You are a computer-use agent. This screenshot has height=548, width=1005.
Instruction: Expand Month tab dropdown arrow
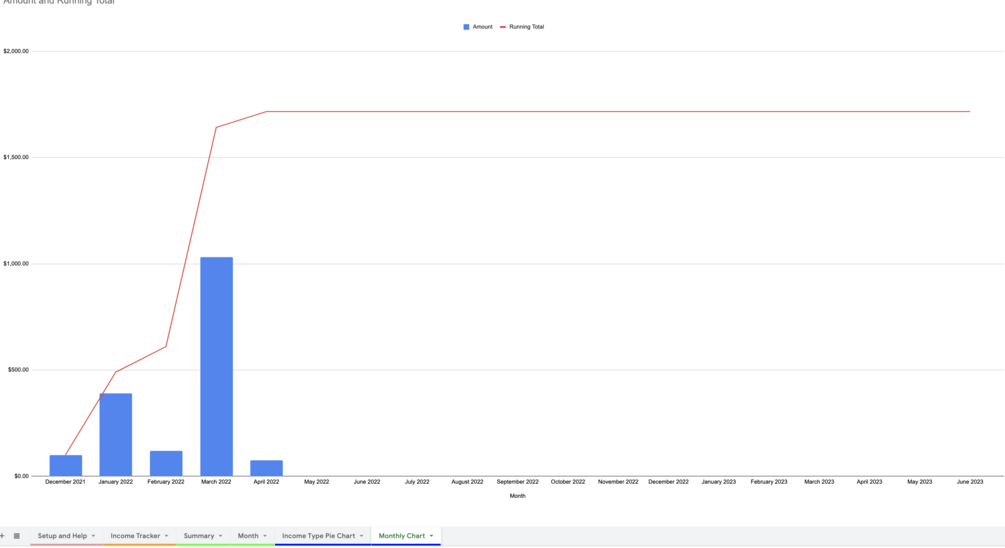tap(265, 536)
